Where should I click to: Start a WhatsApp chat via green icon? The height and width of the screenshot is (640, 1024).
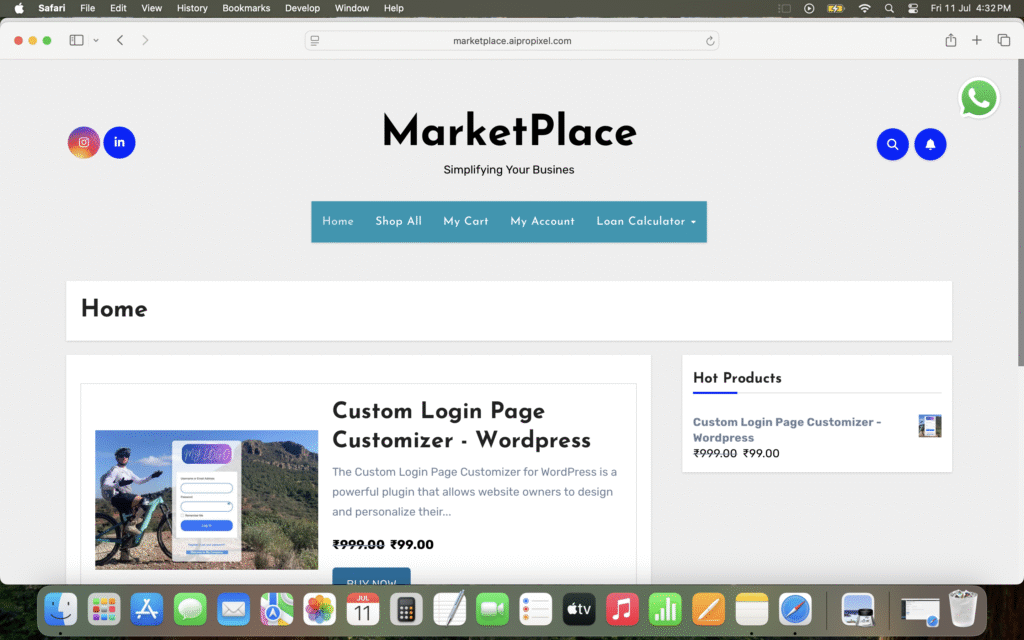979,98
